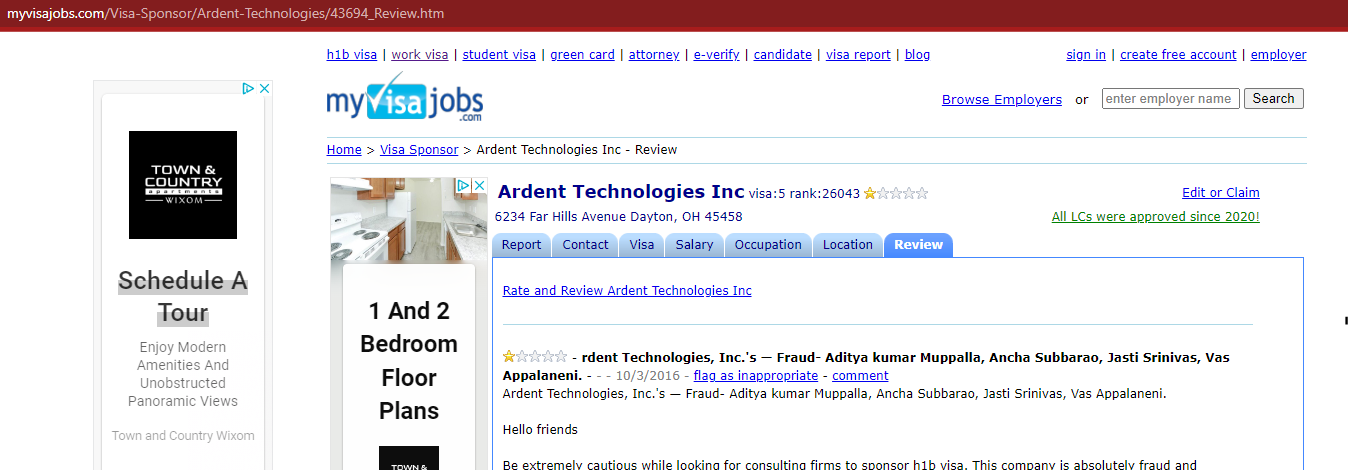Click Town & Country logo in left ad
The height and width of the screenshot is (470, 1348).
(x=183, y=185)
